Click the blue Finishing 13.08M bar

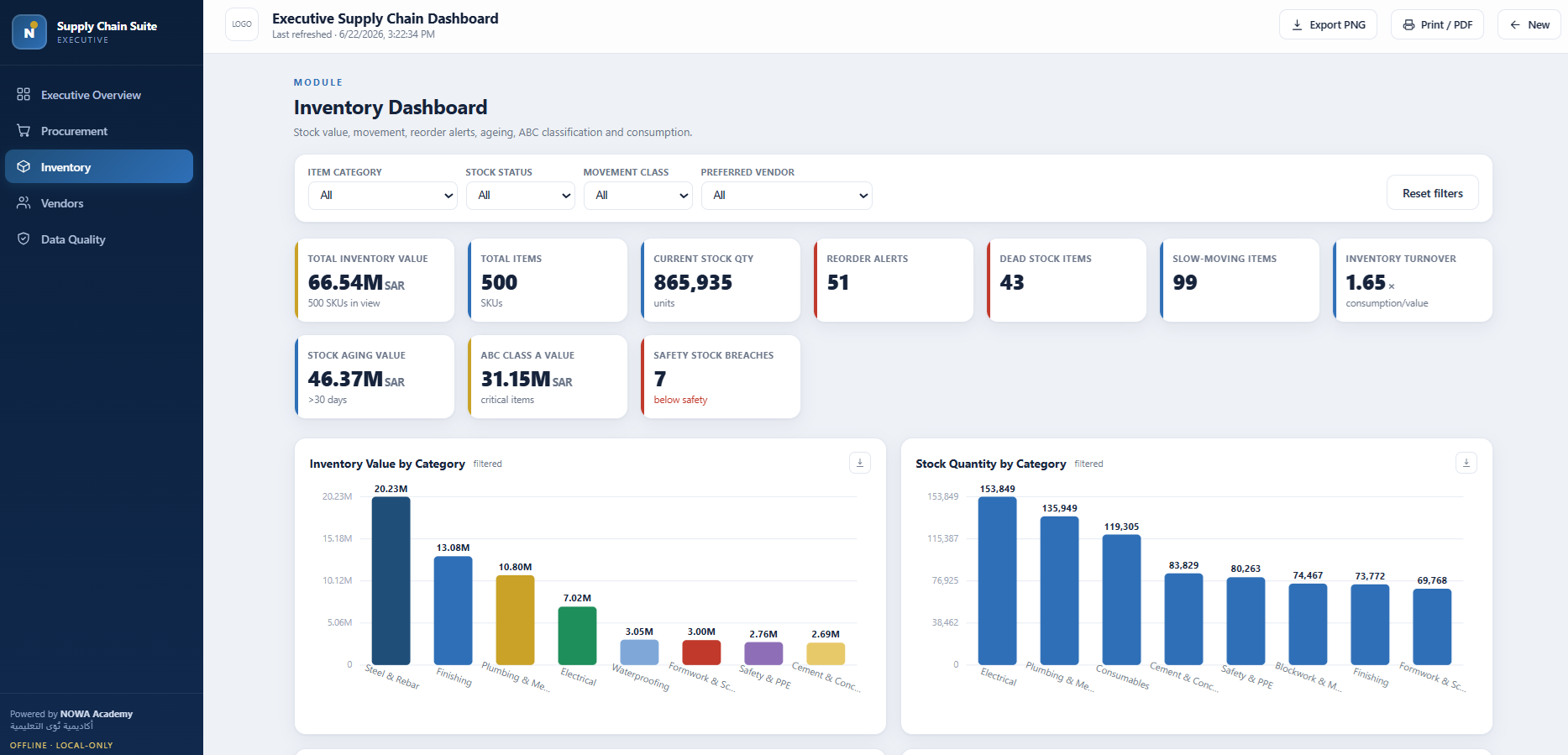click(x=454, y=611)
